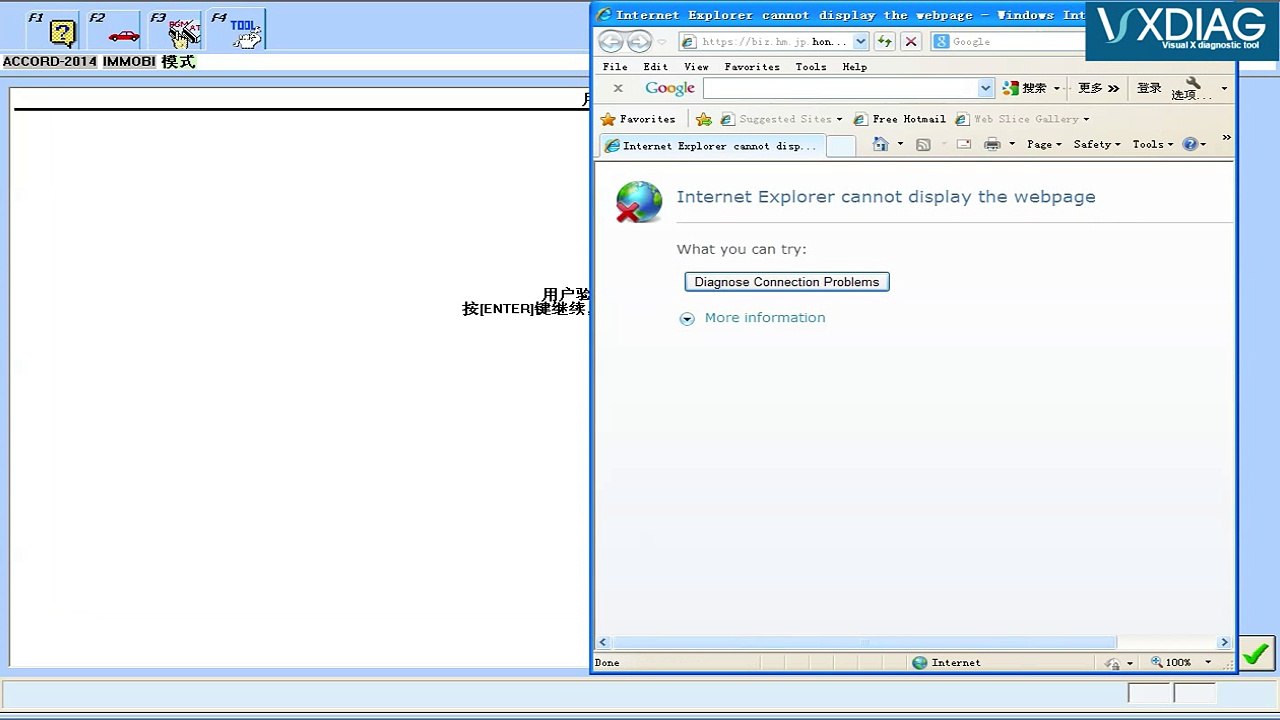Expand the Home button dropdown arrow
Screen dimensions: 1280x720
click(x=900, y=145)
